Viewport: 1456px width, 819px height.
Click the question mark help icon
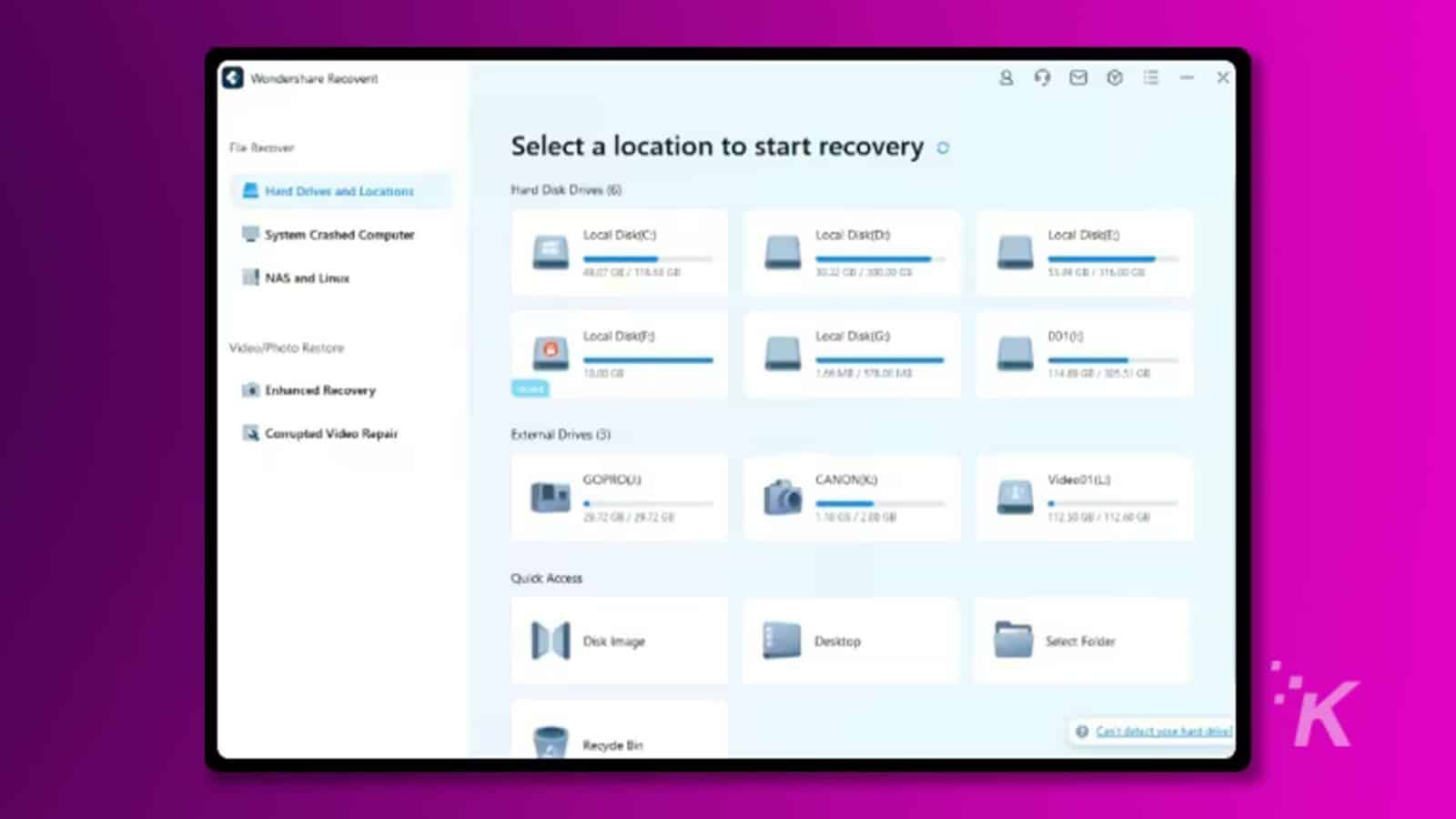coord(1082,732)
